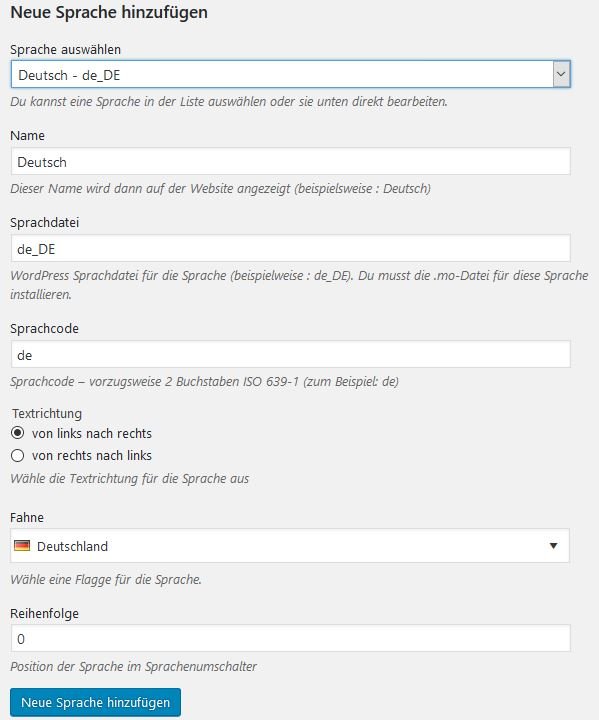Focus the Name input field
This screenshot has width=599, height=720.
(290, 162)
